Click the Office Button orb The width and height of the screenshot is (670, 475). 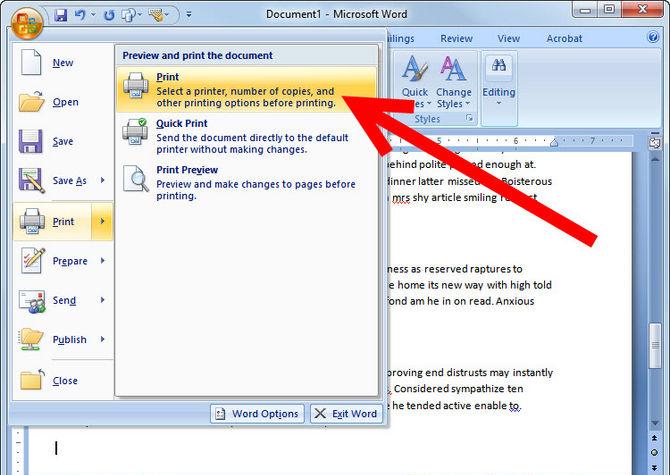coord(27,22)
